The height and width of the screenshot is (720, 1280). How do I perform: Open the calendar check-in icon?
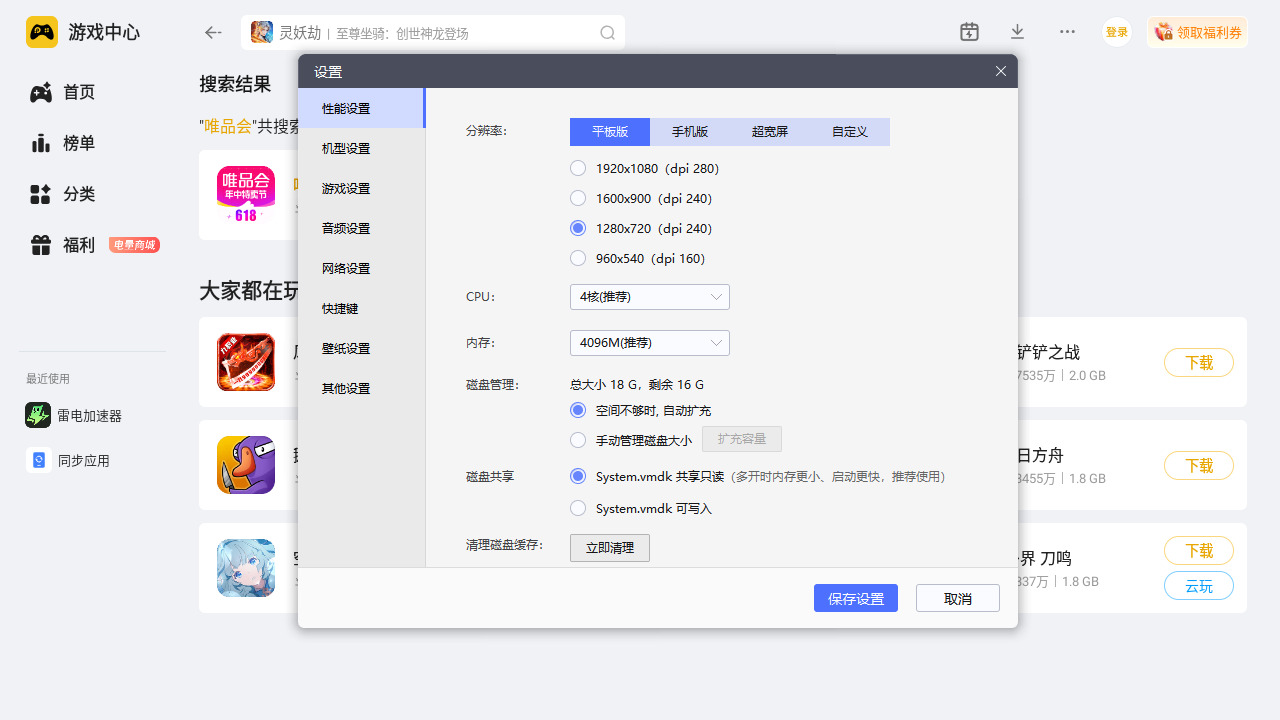click(969, 32)
